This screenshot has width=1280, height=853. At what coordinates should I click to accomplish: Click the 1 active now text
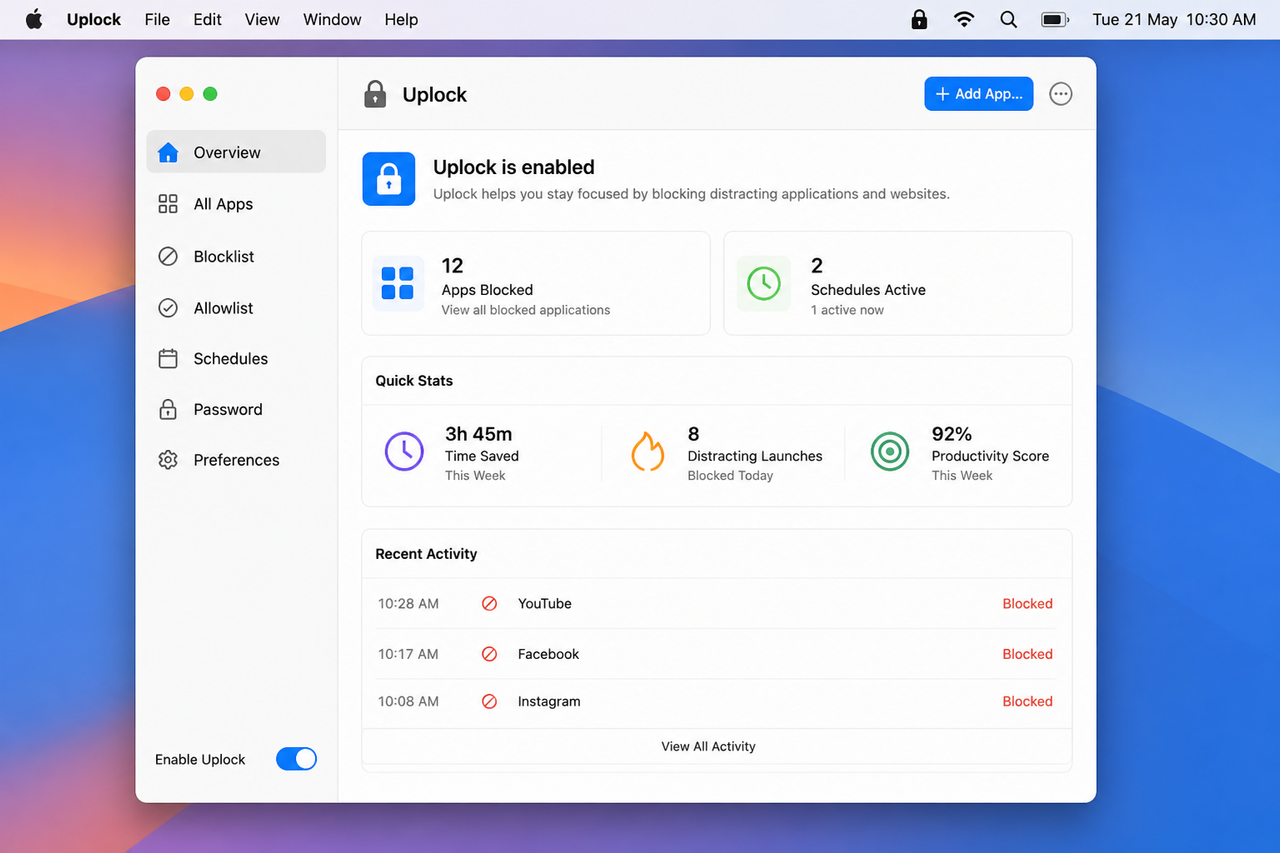pyautogui.click(x=847, y=310)
